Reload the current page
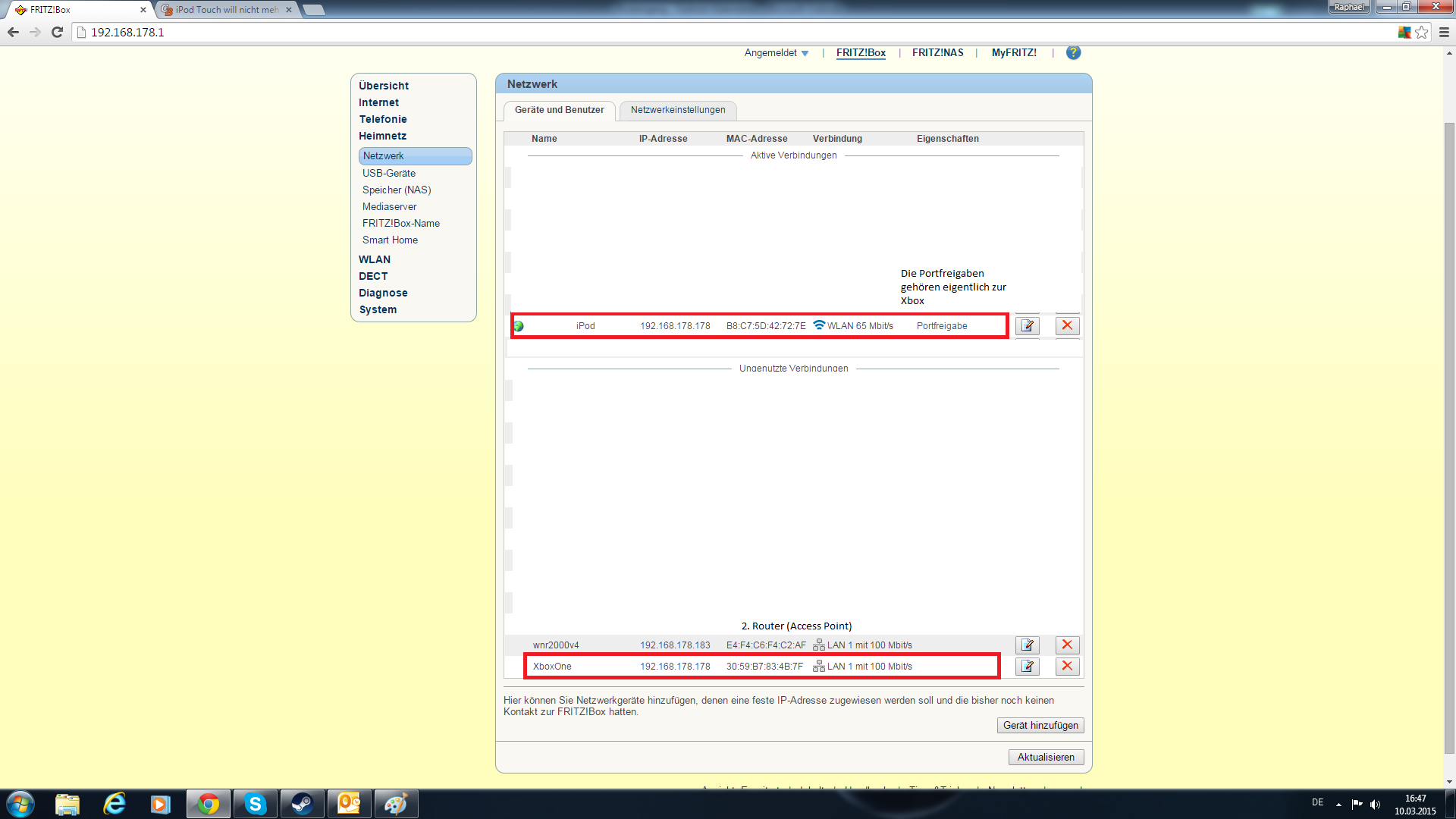 click(x=57, y=32)
